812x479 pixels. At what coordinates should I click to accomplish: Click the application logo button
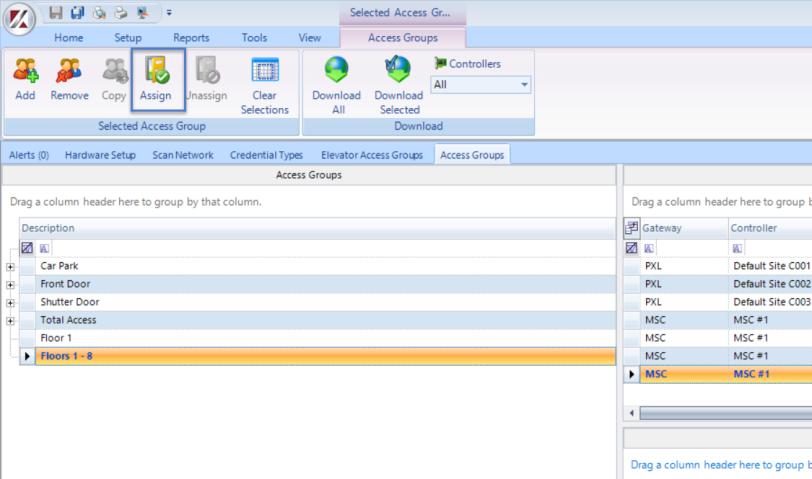coord(19,19)
